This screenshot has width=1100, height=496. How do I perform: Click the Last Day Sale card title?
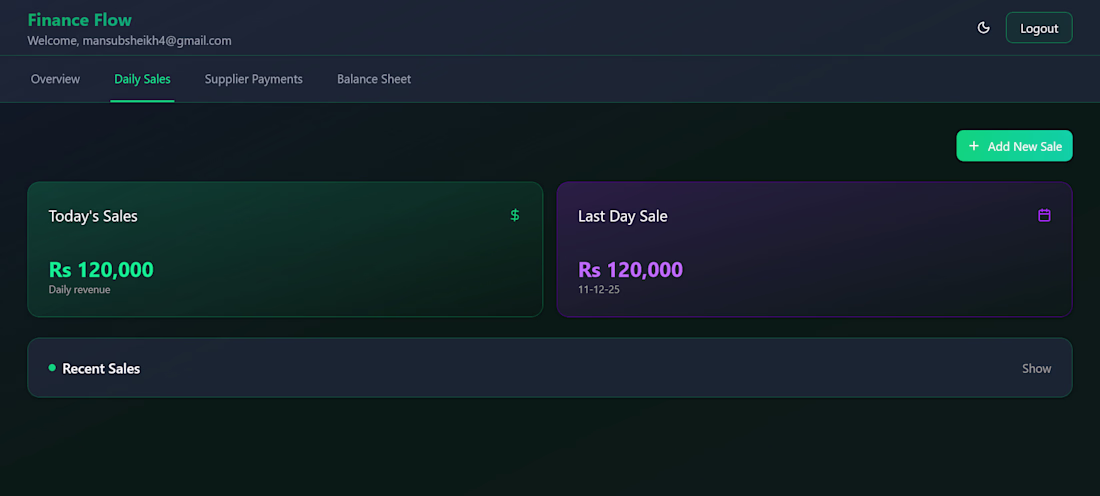(x=622, y=216)
